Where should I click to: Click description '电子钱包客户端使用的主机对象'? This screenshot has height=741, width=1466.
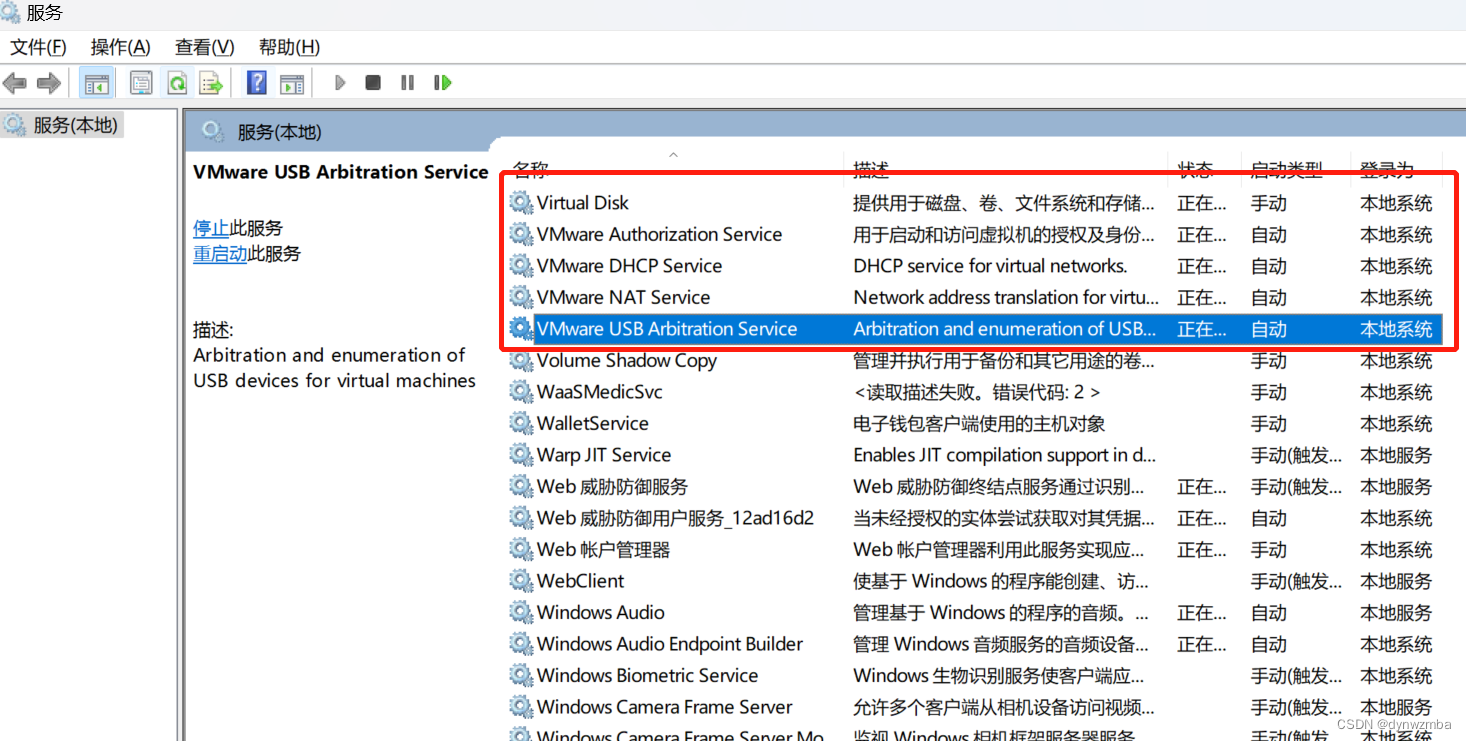[x=978, y=423]
